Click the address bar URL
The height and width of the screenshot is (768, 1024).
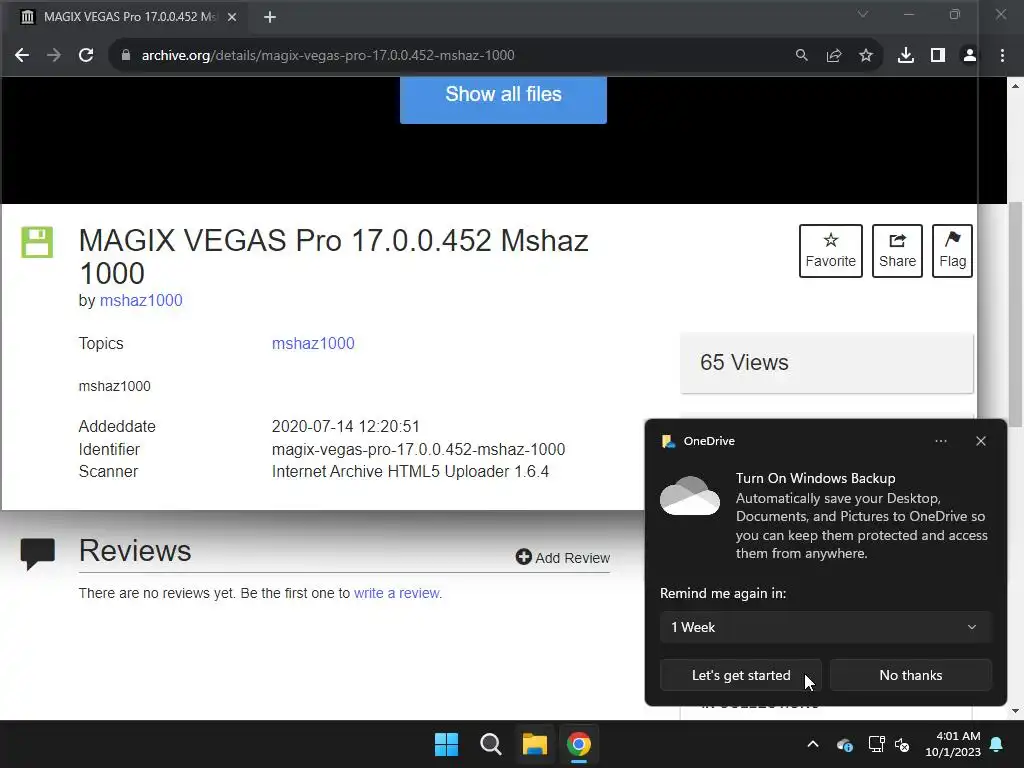coord(328,56)
